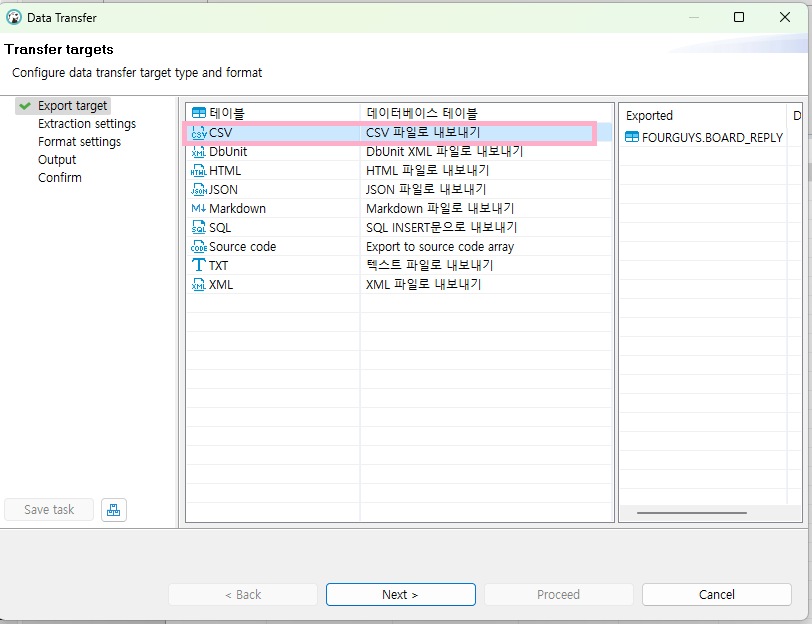Screen dimensions: 812x624
Task: Click the DbUnit XML icon
Action: click(x=199, y=152)
